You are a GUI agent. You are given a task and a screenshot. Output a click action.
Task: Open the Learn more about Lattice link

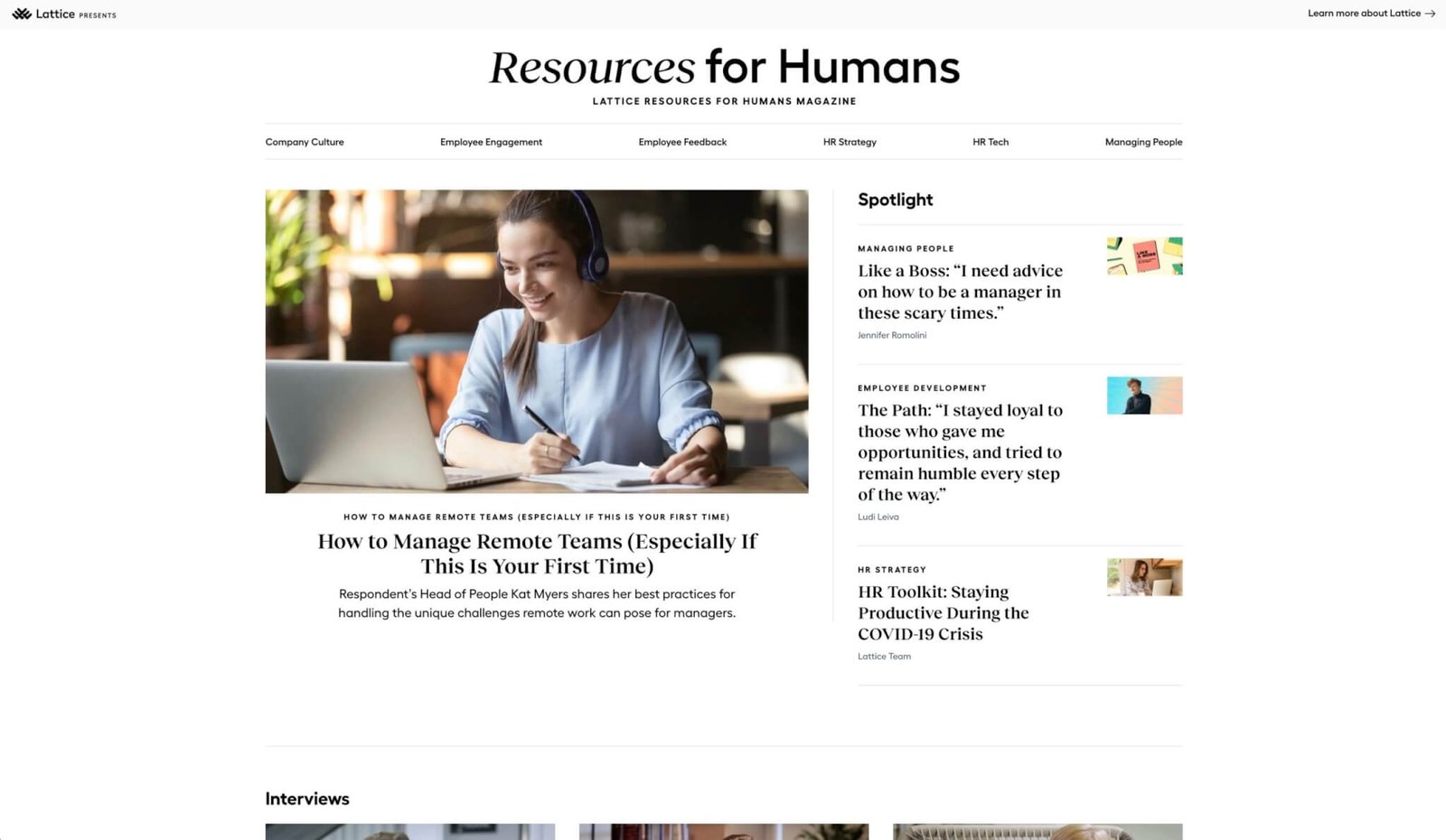(x=1371, y=14)
